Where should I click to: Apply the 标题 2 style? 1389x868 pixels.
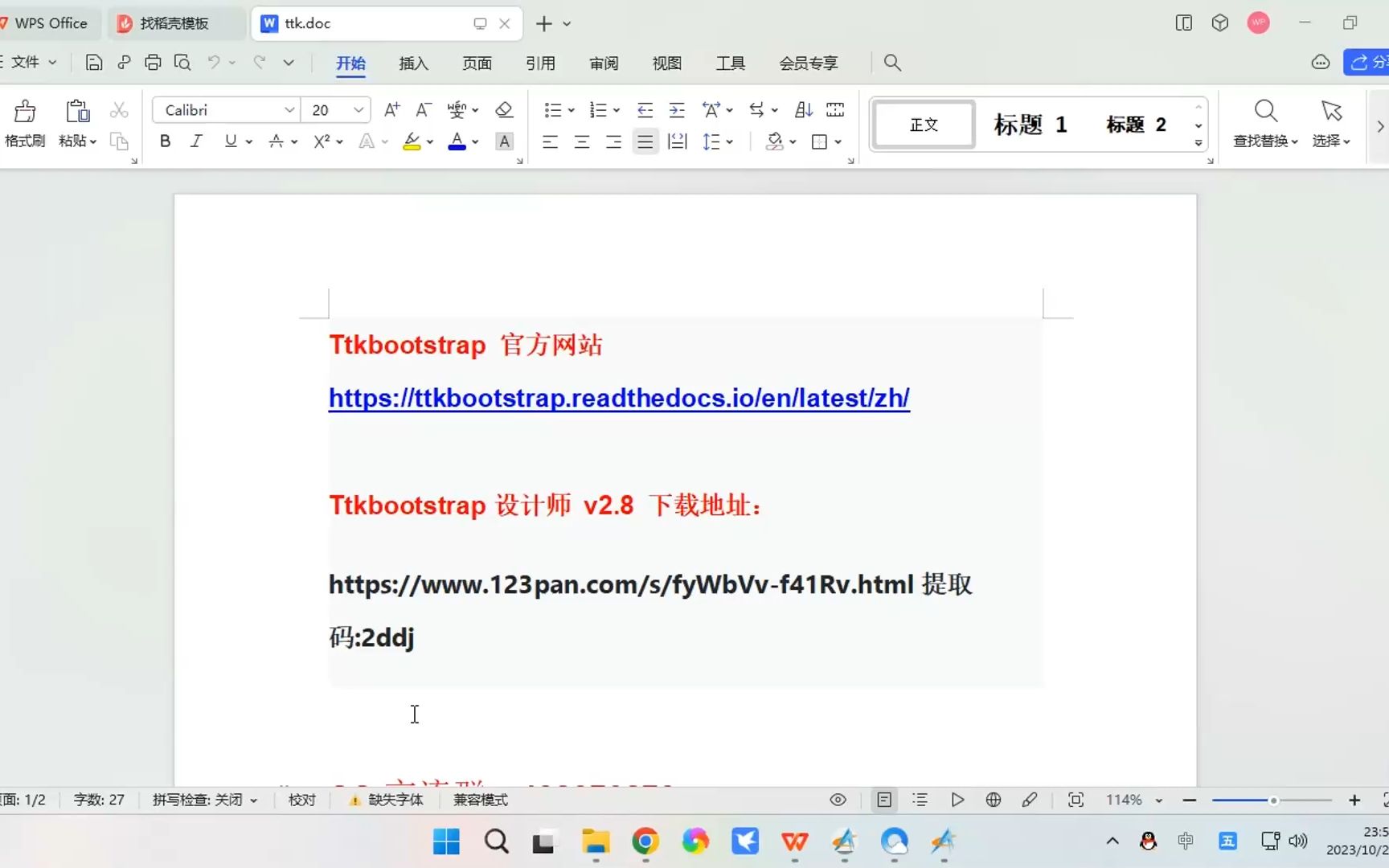1136,125
